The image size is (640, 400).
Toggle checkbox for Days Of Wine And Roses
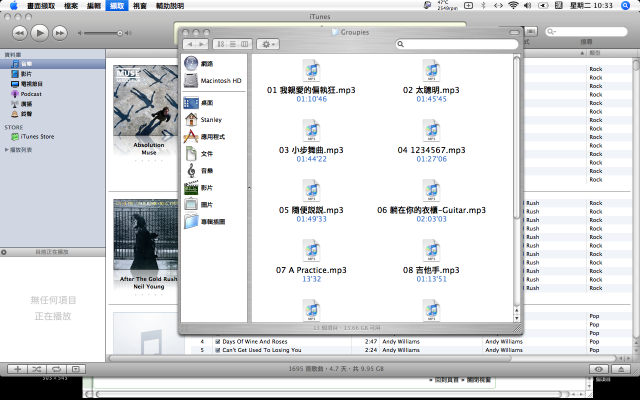[218, 342]
